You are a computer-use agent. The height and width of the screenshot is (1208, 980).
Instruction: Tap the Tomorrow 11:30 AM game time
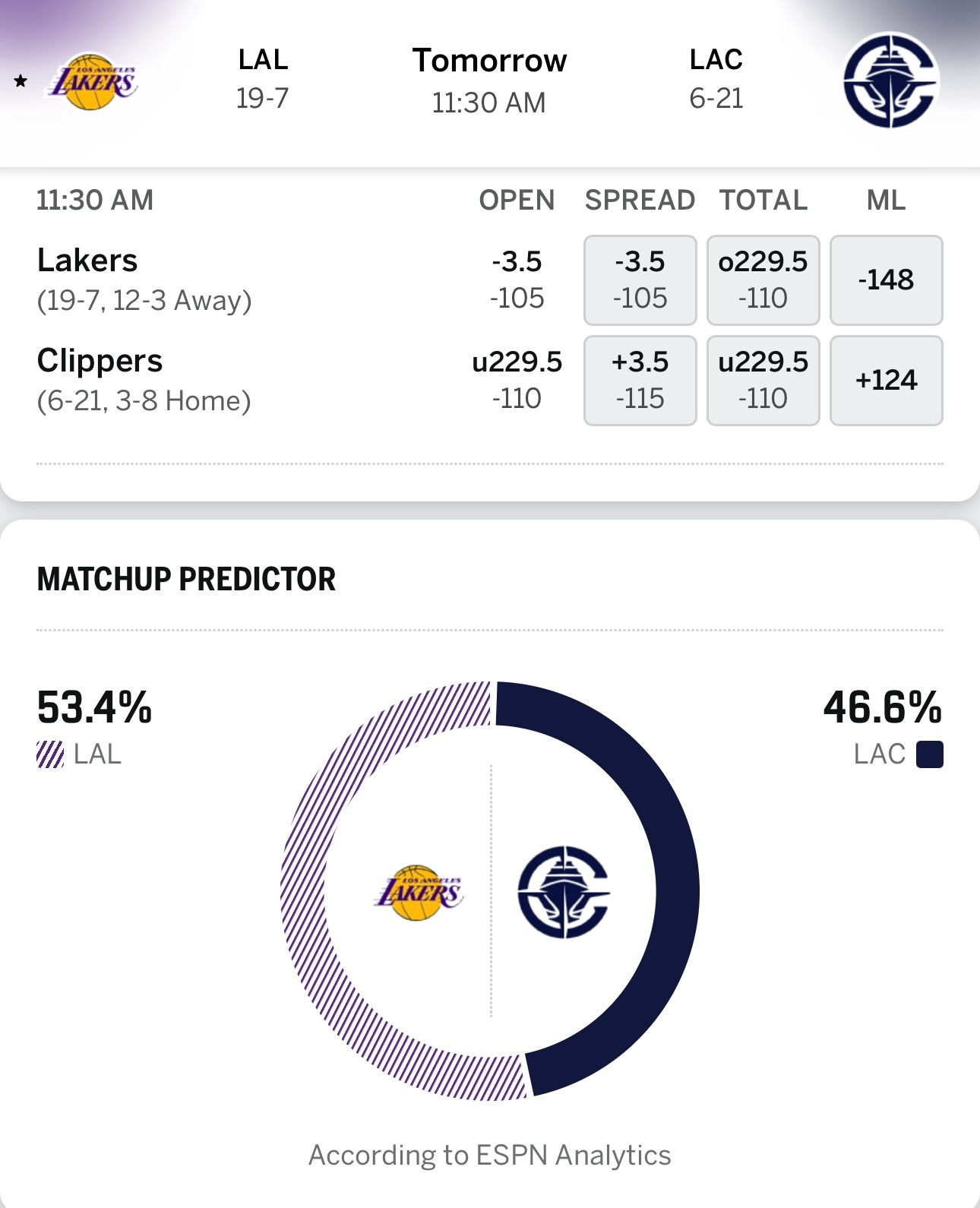[489, 81]
